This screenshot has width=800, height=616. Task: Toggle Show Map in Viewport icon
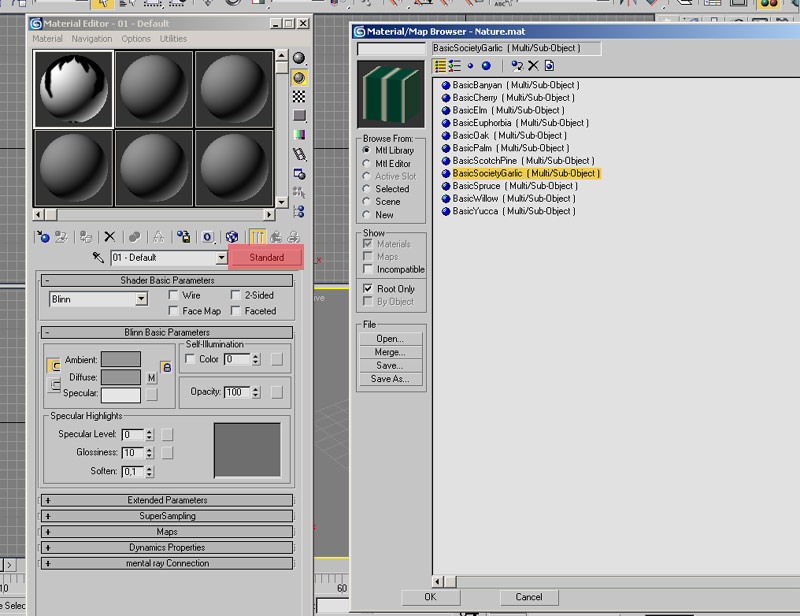(x=232, y=237)
